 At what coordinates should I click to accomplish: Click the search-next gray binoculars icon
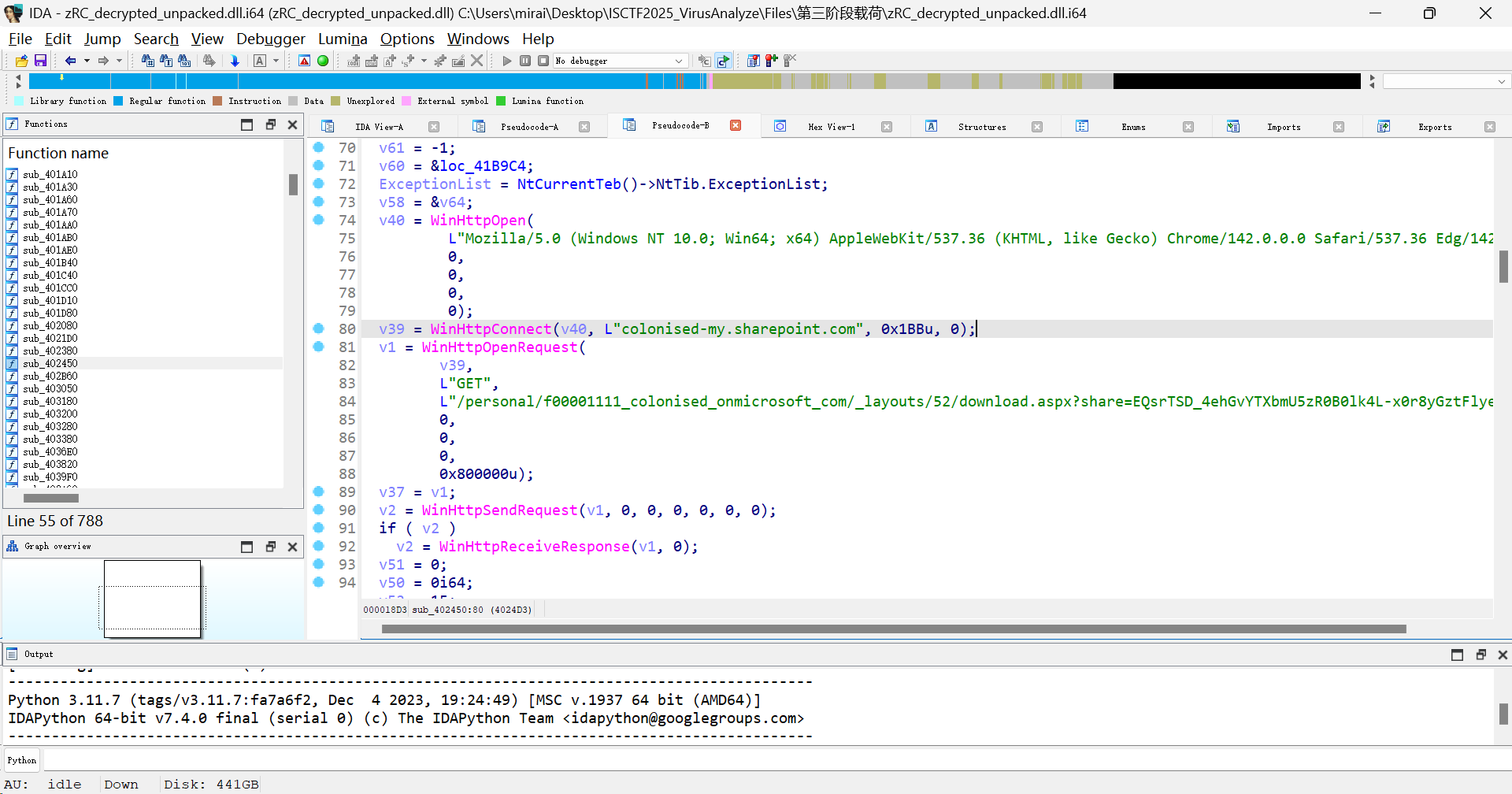[x=209, y=61]
